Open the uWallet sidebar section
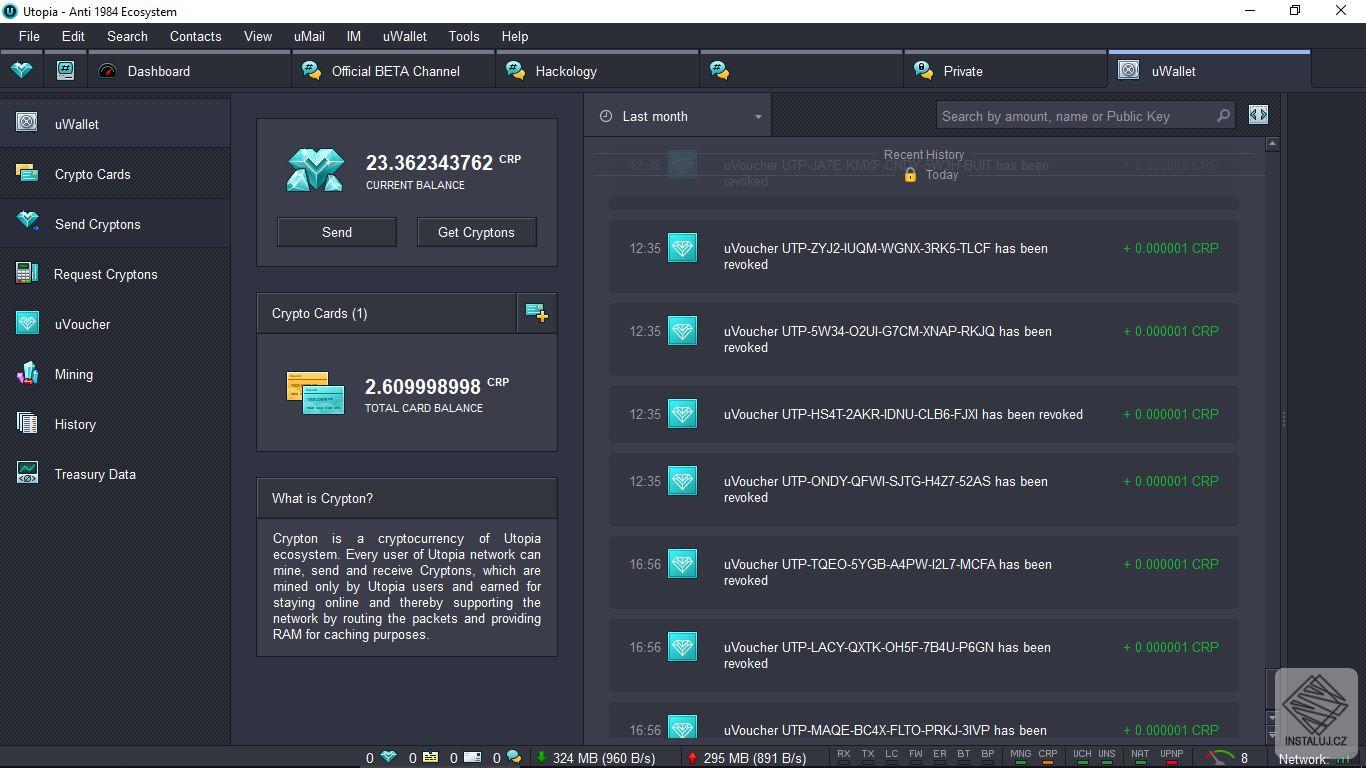Screen dimensions: 1366x768 (115, 124)
